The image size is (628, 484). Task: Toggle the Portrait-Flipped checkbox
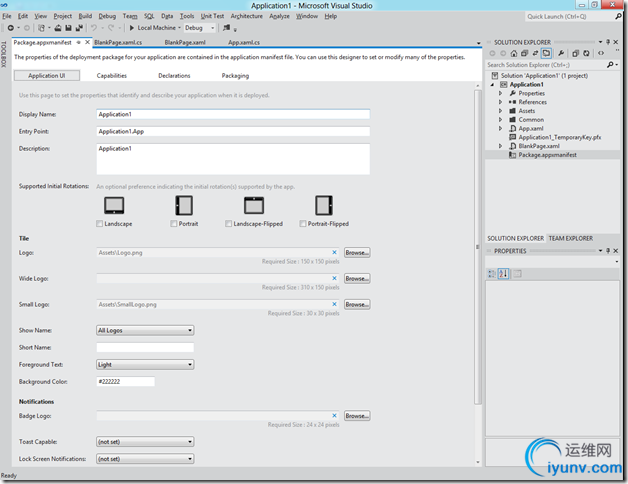point(304,224)
